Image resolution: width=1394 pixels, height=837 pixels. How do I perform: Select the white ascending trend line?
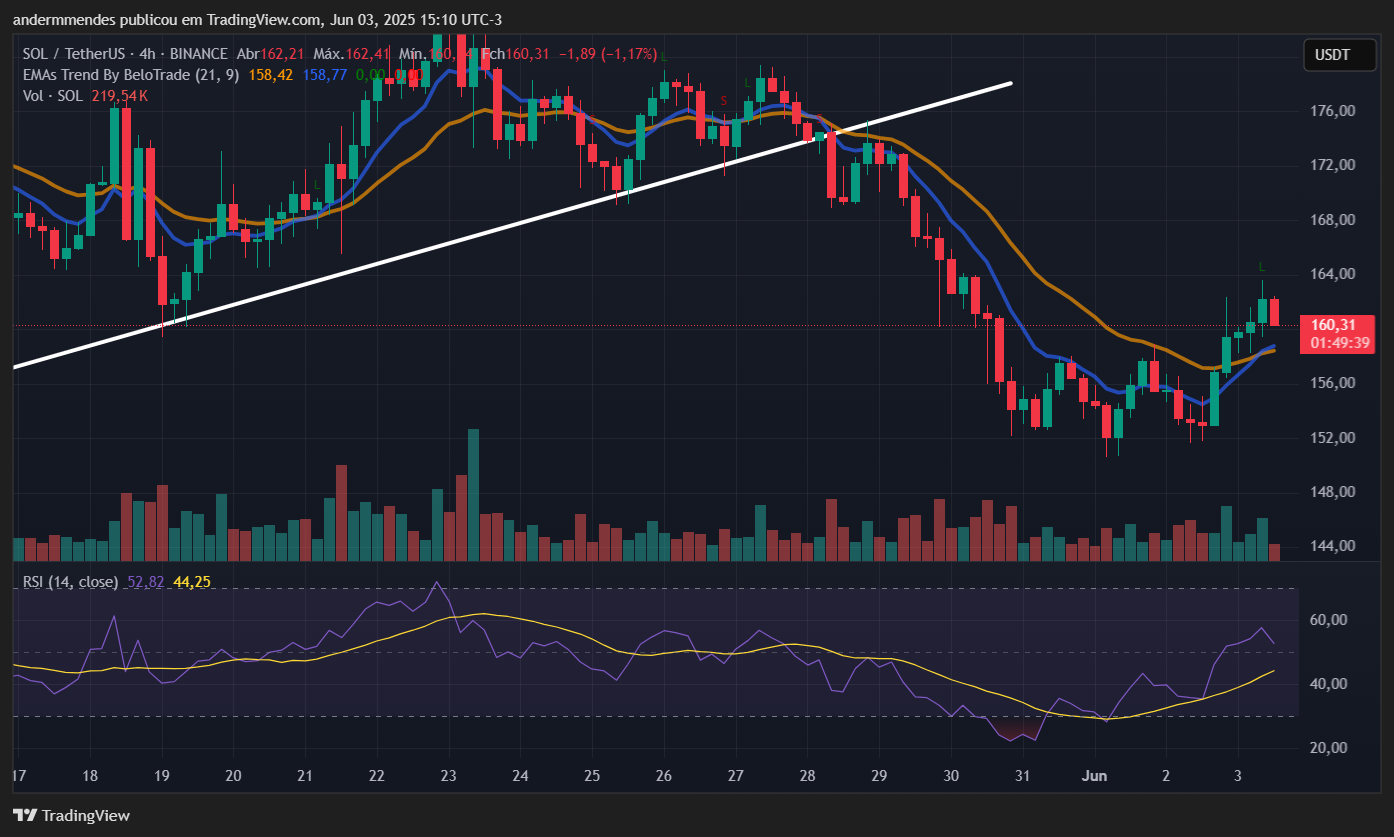512,225
